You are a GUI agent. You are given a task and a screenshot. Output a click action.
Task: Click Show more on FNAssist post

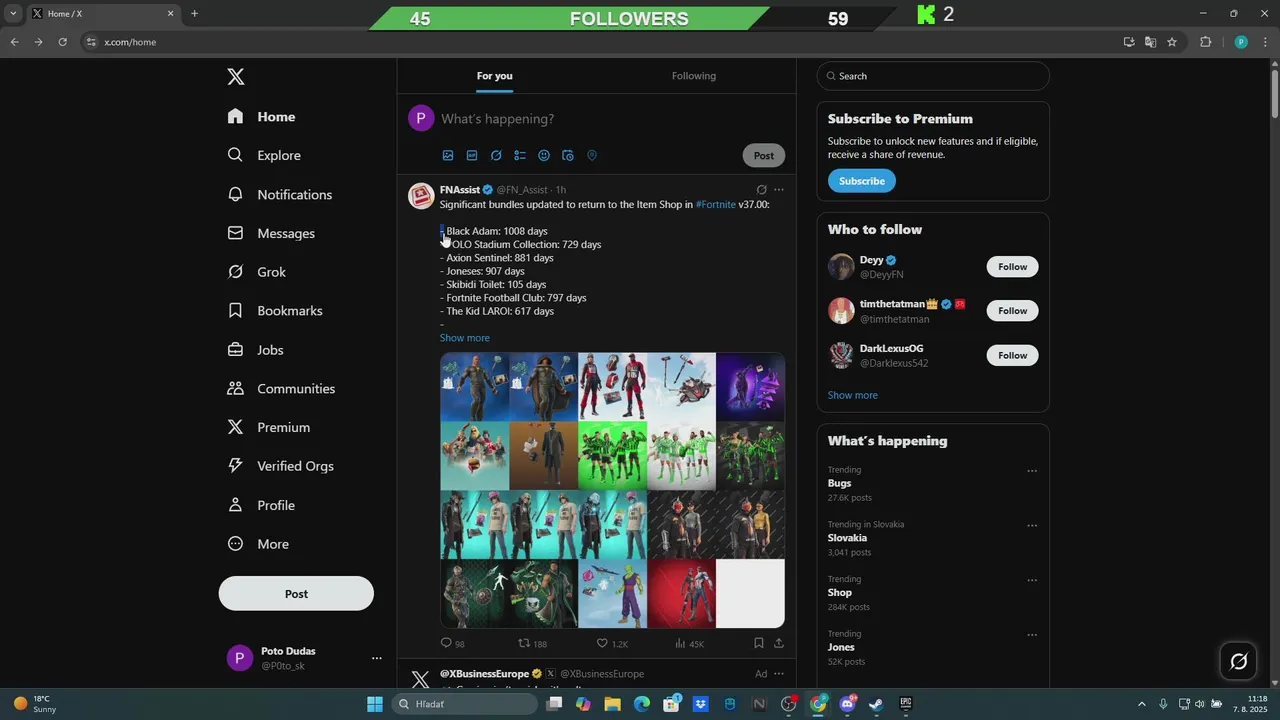[x=465, y=338]
